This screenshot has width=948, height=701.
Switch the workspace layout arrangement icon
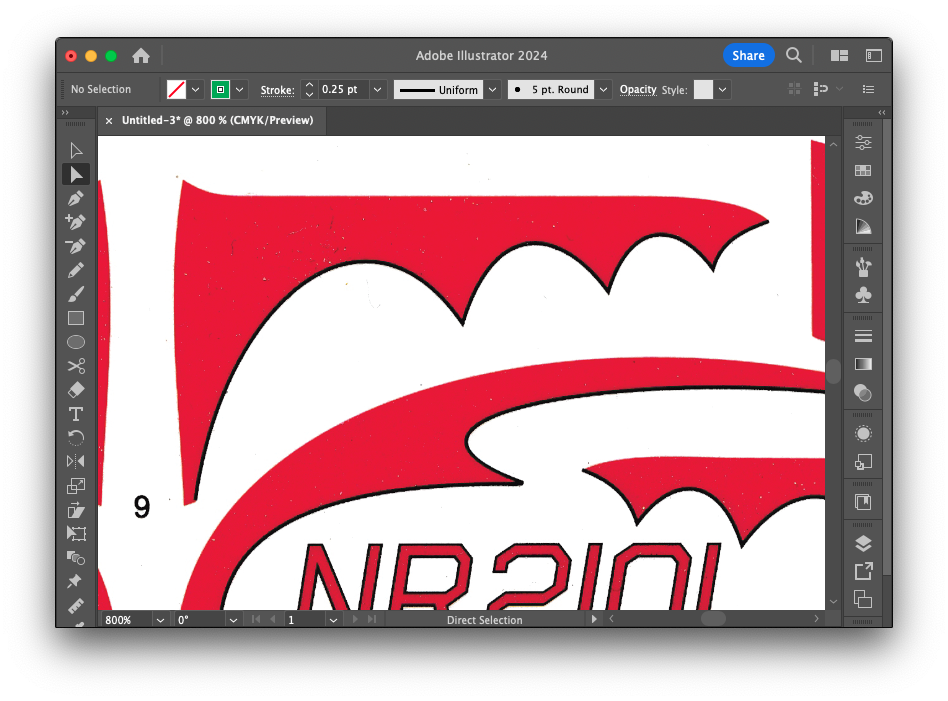tap(839, 56)
